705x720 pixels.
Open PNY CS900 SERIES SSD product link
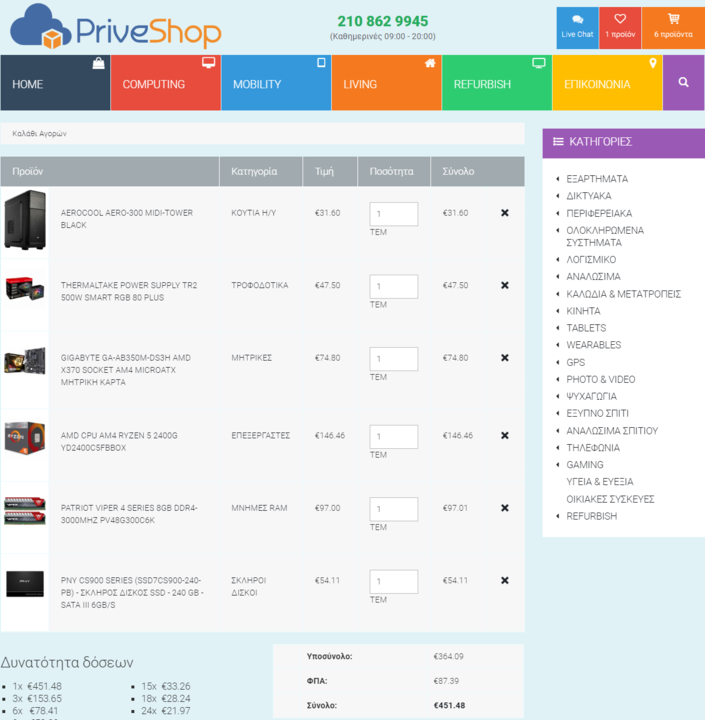[132, 593]
